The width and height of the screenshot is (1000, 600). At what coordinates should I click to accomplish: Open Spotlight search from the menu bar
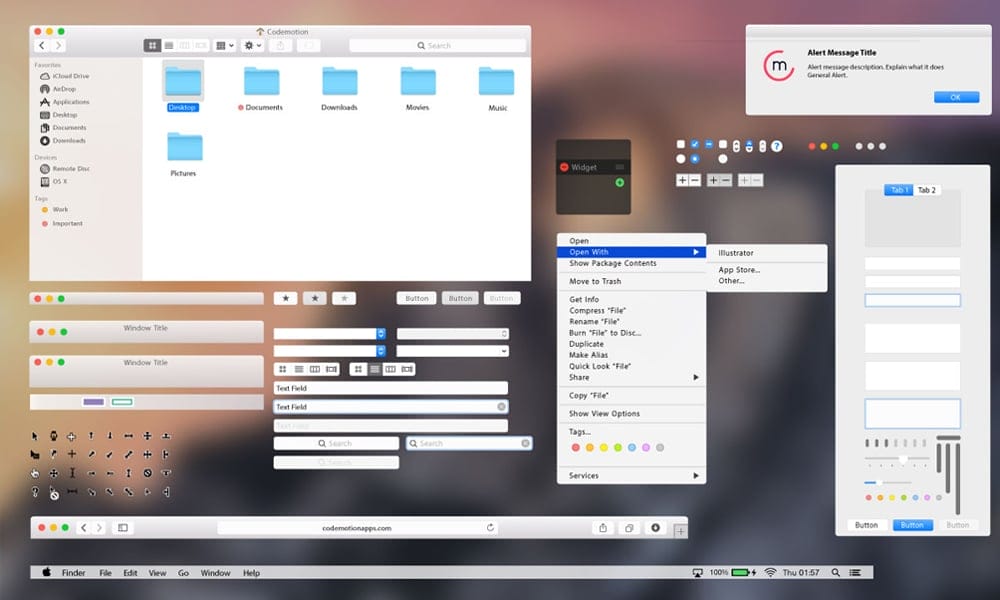point(834,573)
